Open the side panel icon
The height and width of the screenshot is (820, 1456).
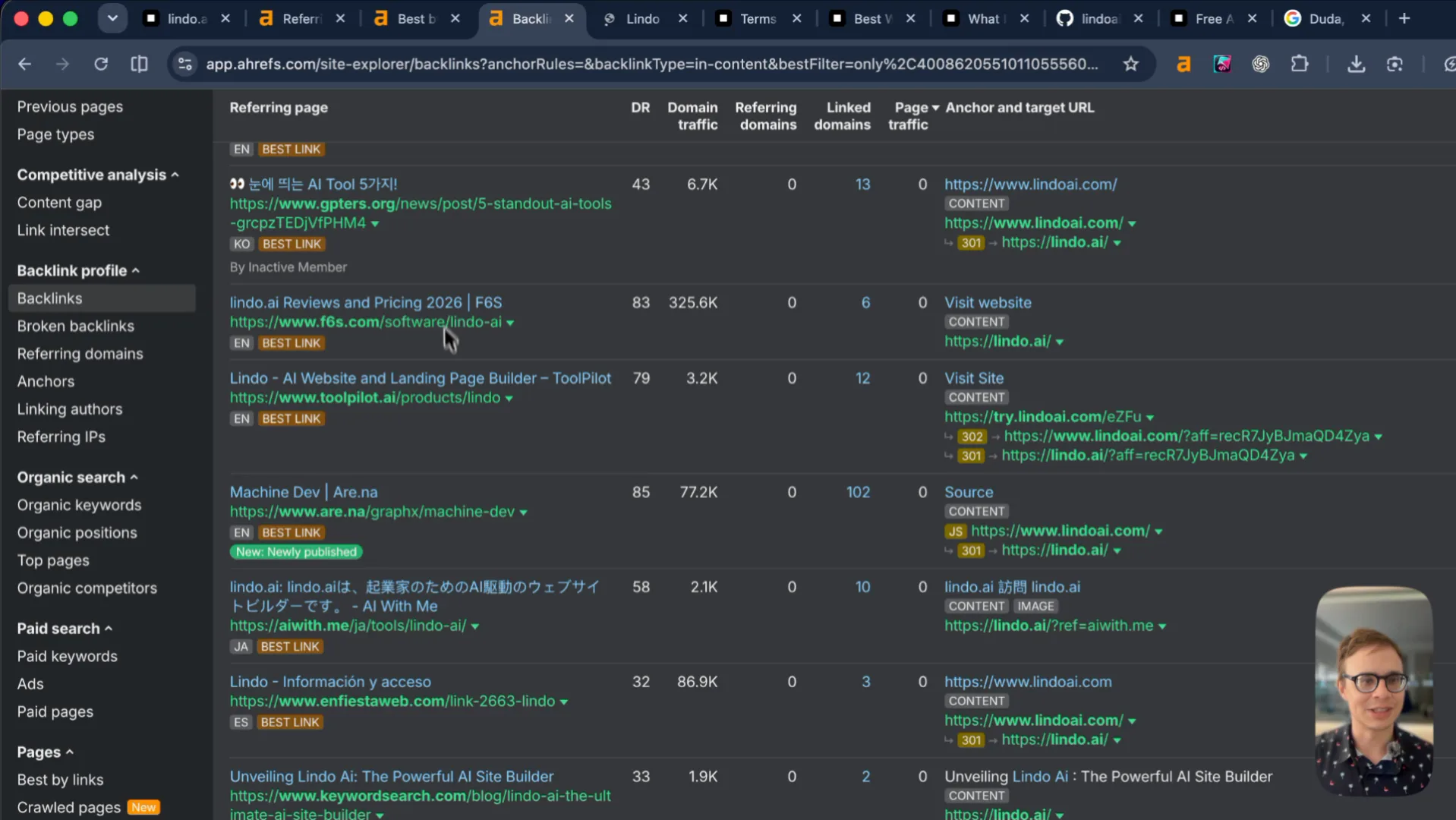click(140, 65)
